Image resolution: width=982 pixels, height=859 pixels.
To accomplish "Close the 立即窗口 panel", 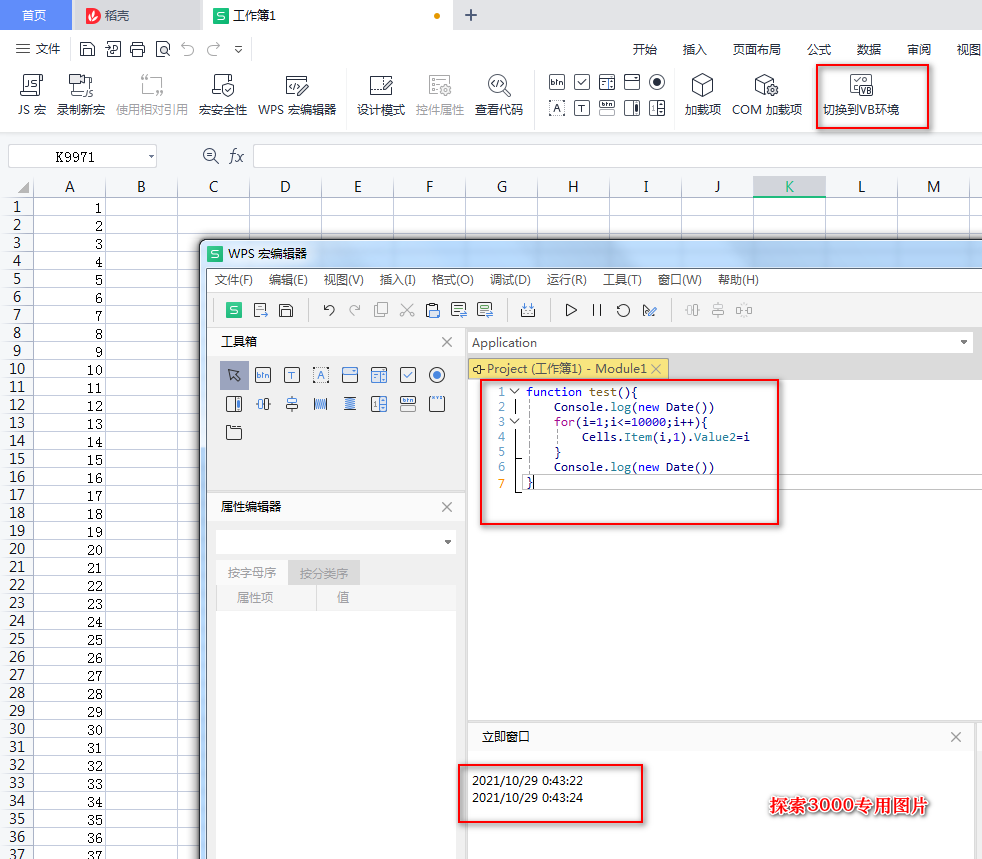I will point(956,737).
